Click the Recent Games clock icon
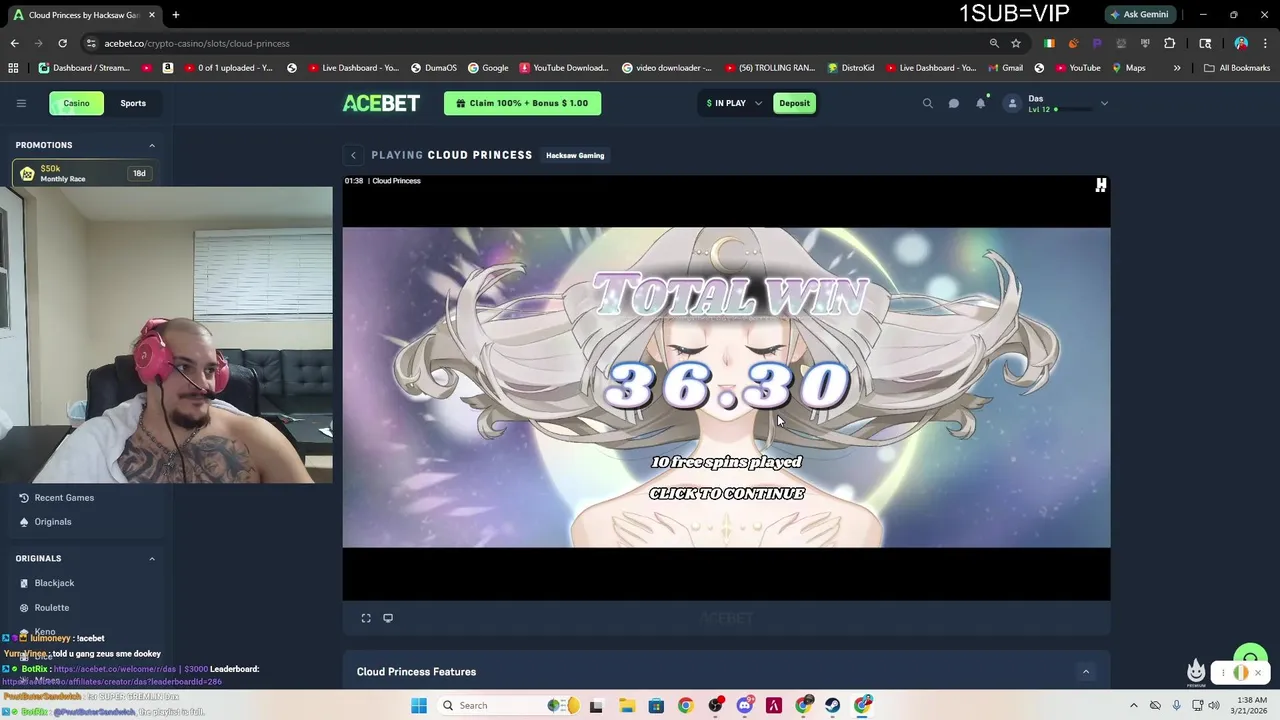1280x720 pixels. tap(24, 497)
